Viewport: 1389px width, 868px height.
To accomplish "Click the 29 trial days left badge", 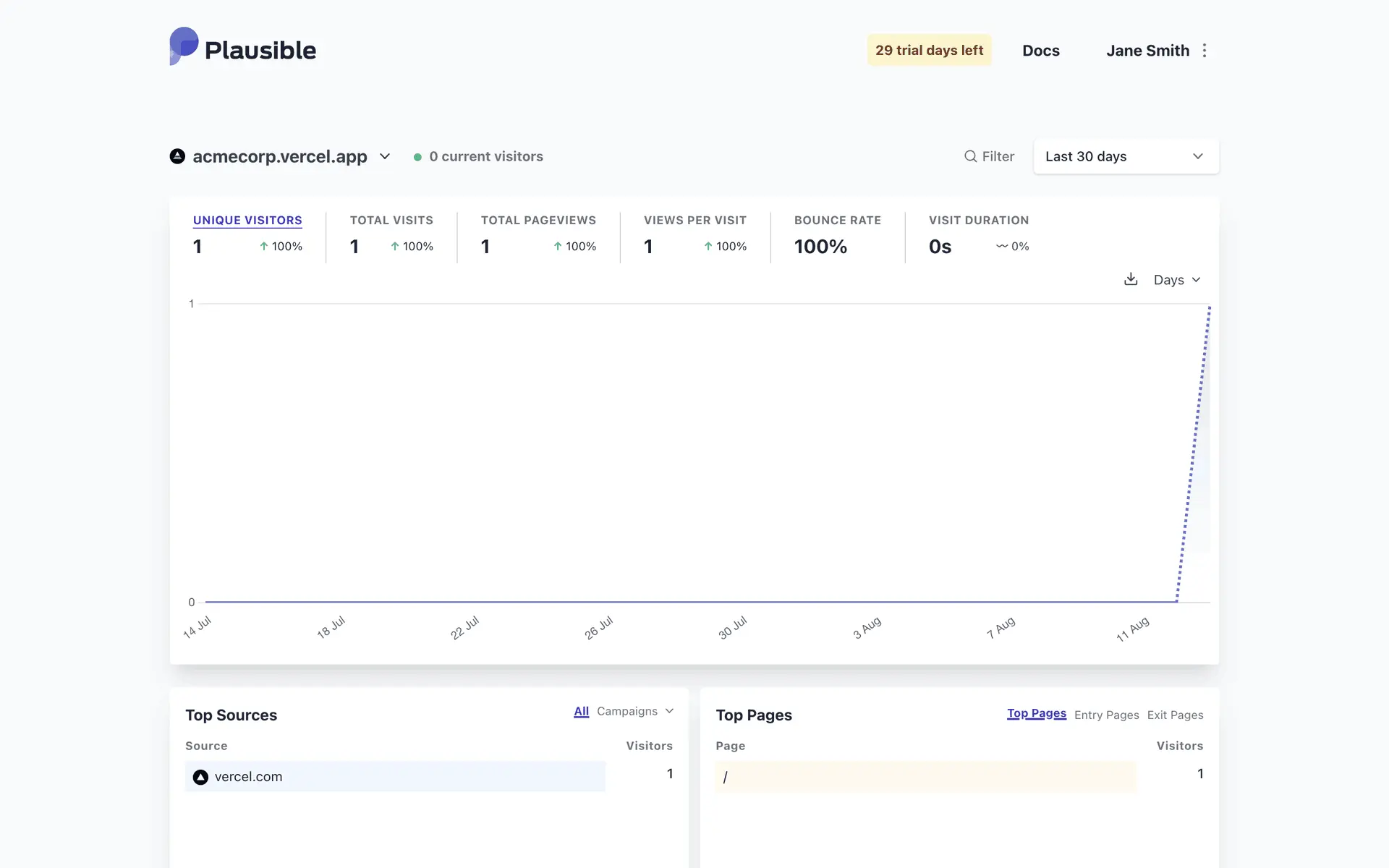I will pos(929,50).
